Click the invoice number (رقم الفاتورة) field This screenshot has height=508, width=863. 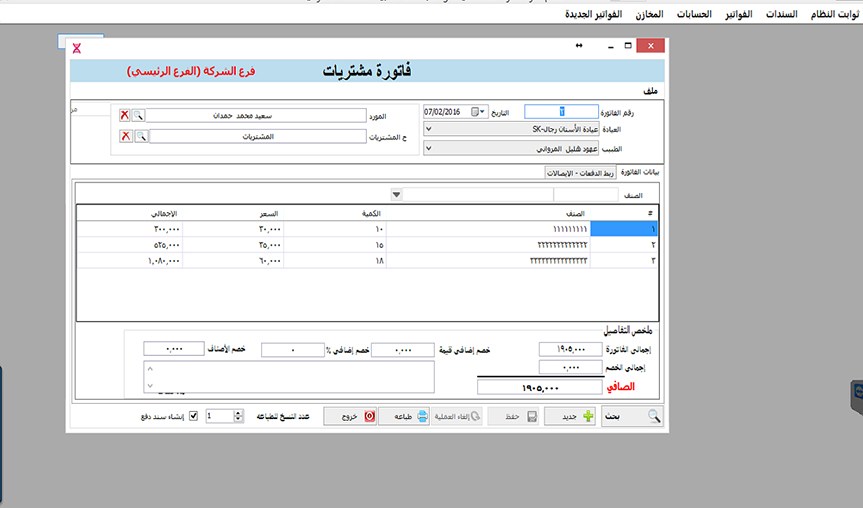562,112
